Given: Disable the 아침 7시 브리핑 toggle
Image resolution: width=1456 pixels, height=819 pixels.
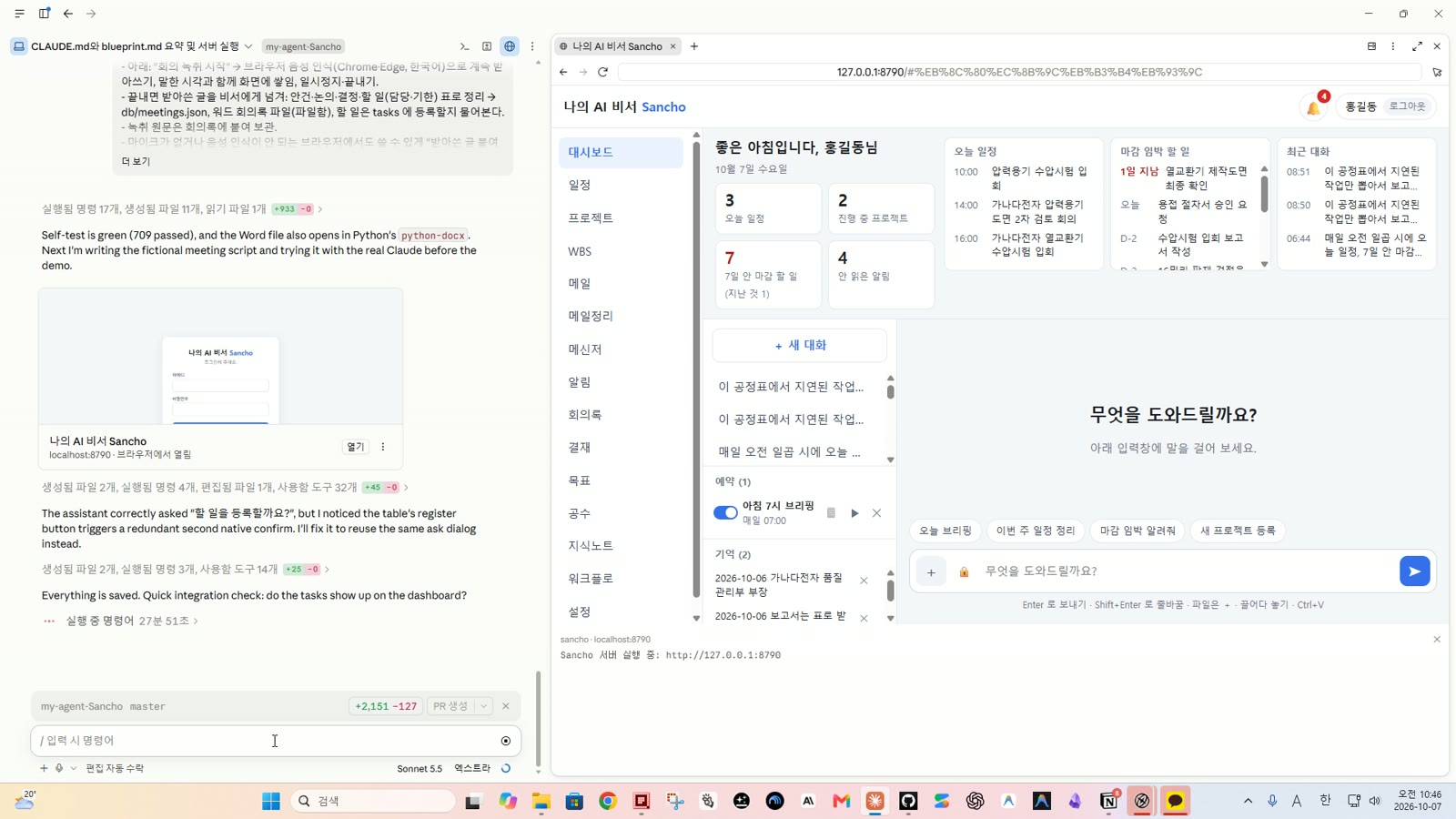Looking at the screenshot, I should point(725,513).
